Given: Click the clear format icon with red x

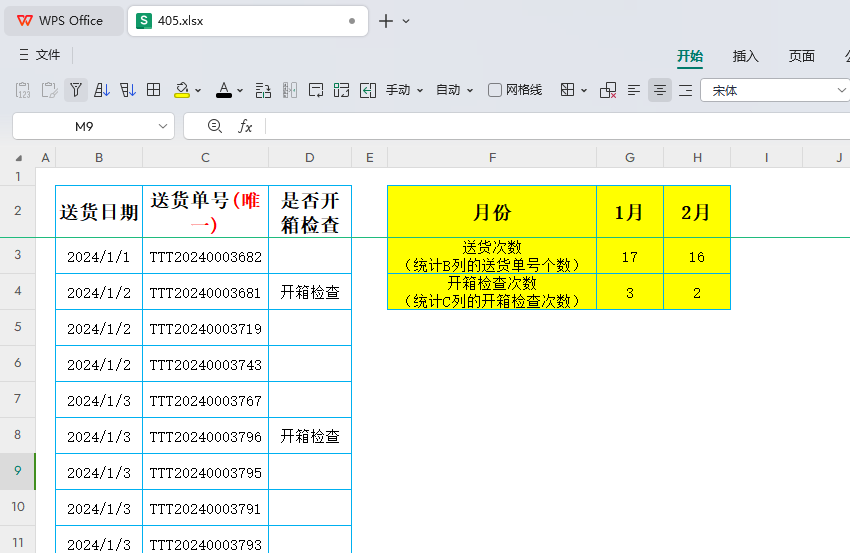Looking at the screenshot, I should coord(608,90).
